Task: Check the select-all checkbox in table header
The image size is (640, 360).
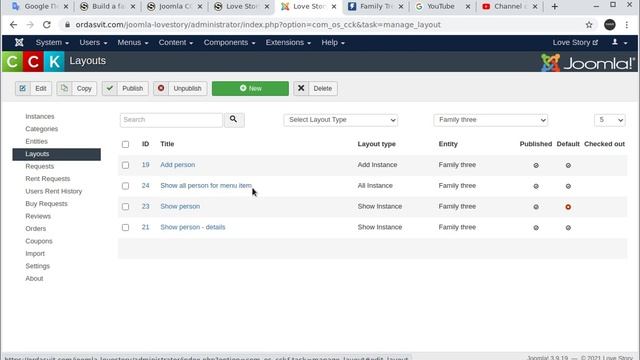Action: pyautogui.click(x=125, y=144)
